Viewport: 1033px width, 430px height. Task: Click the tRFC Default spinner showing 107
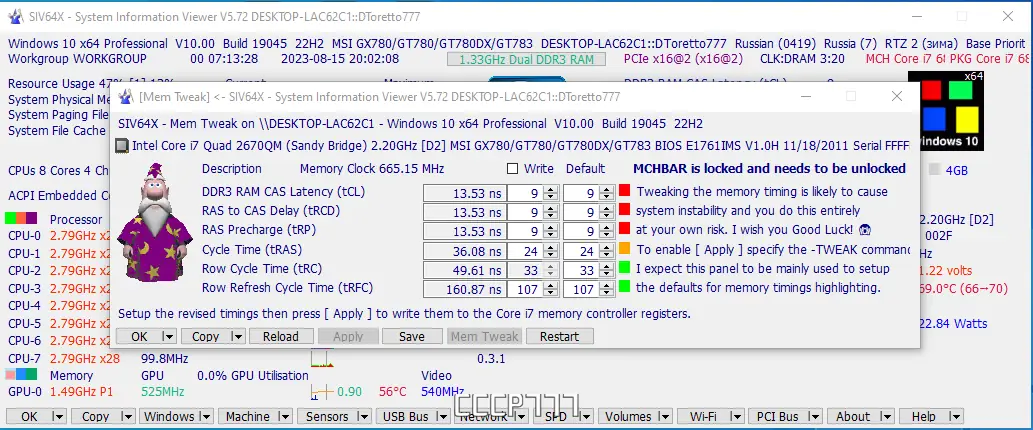[589, 289]
